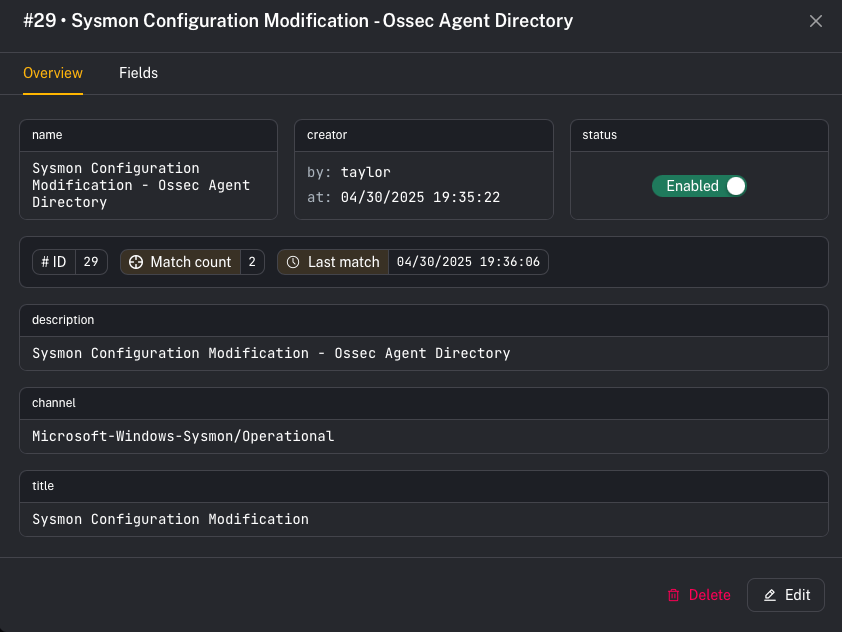Click the hash icon in the ID badge

click(45, 262)
